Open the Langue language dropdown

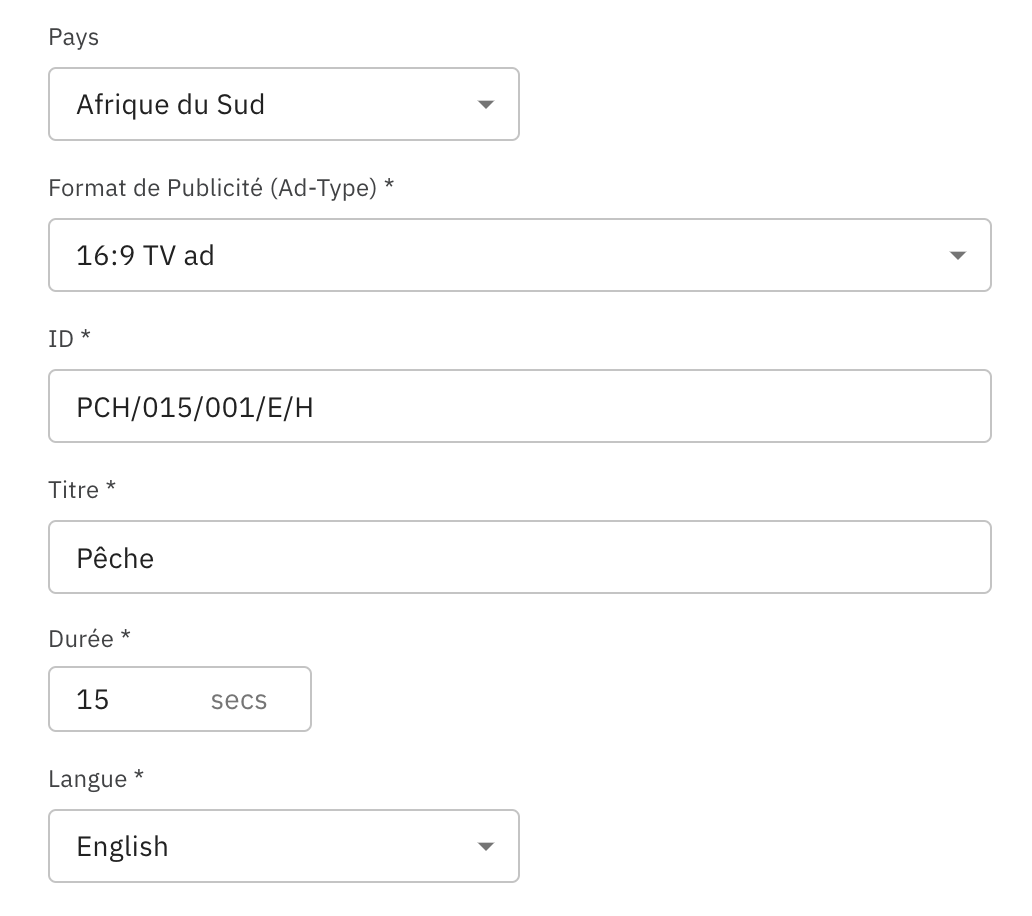pyautogui.click(x=284, y=846)
